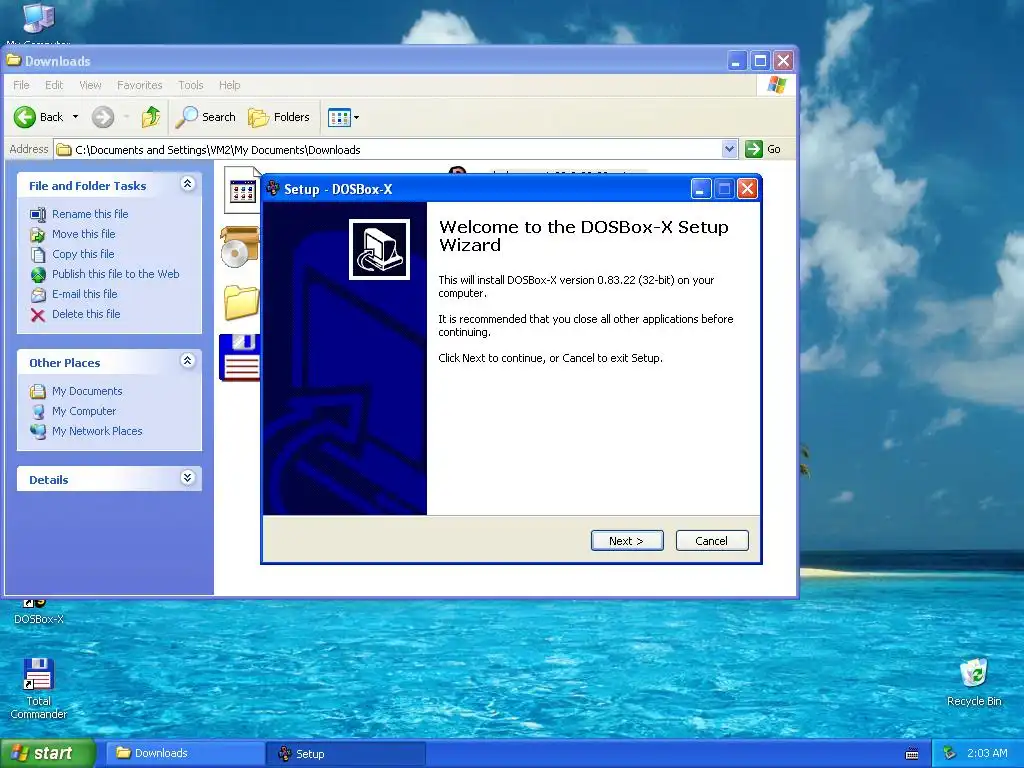Screen dimensions: 1024x768
Task: Open My Documents in Other Places
Action: (88, 391)
